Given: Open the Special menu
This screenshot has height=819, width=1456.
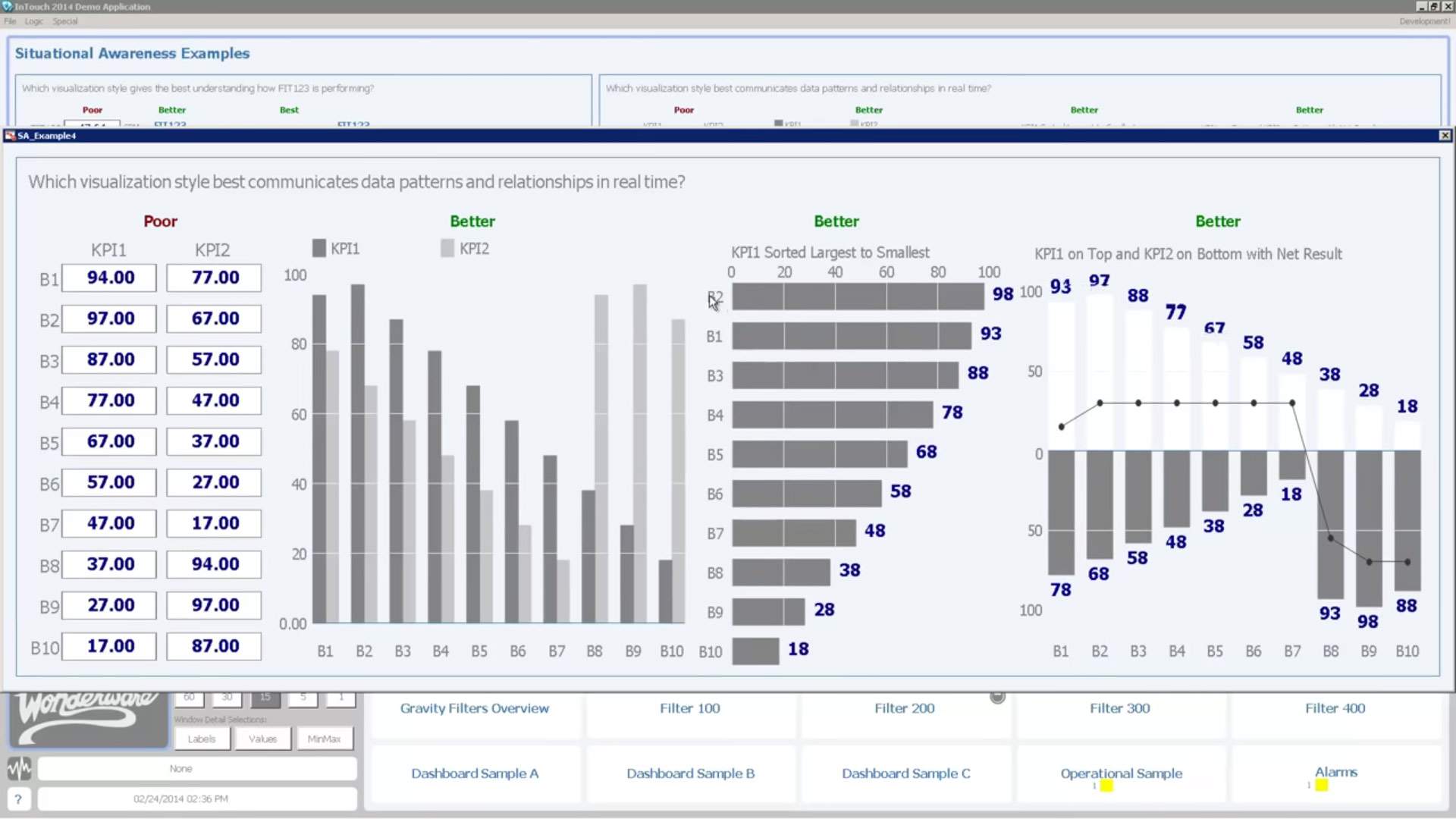Looking at the screenshot, I should coord(65,21).
